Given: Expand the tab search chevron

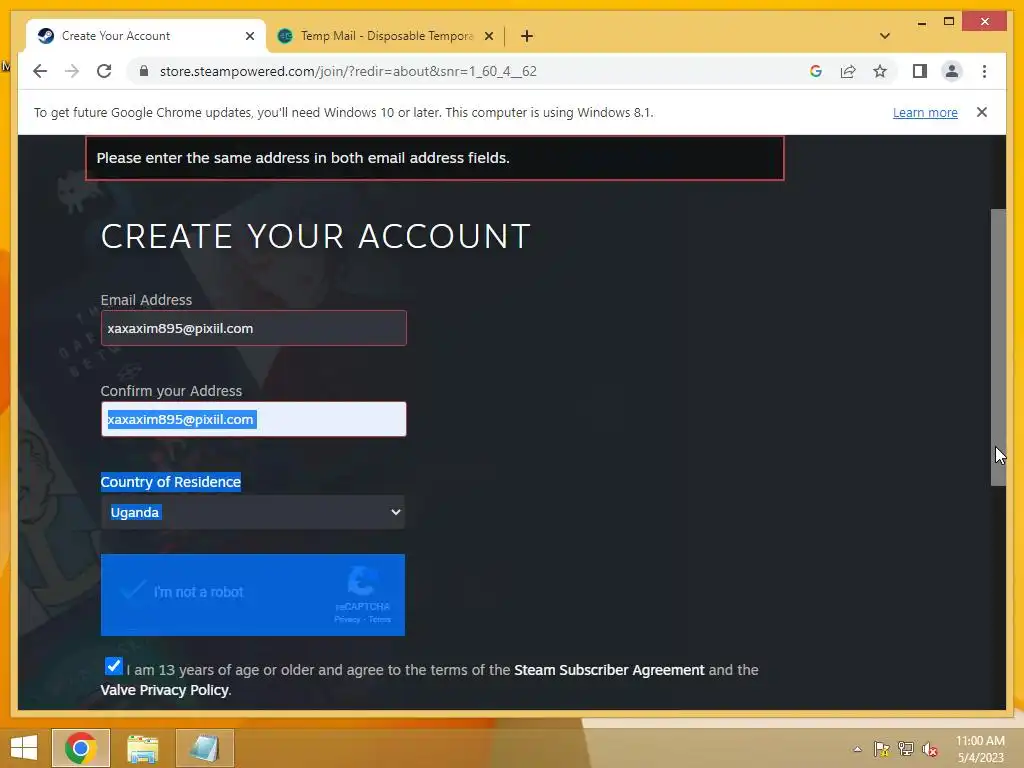Looking at the screenshot, I should 884,36.
